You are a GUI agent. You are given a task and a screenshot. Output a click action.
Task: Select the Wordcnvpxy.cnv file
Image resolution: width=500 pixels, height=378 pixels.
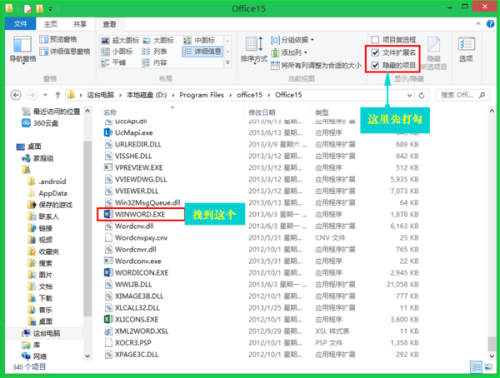coord(141,238)
